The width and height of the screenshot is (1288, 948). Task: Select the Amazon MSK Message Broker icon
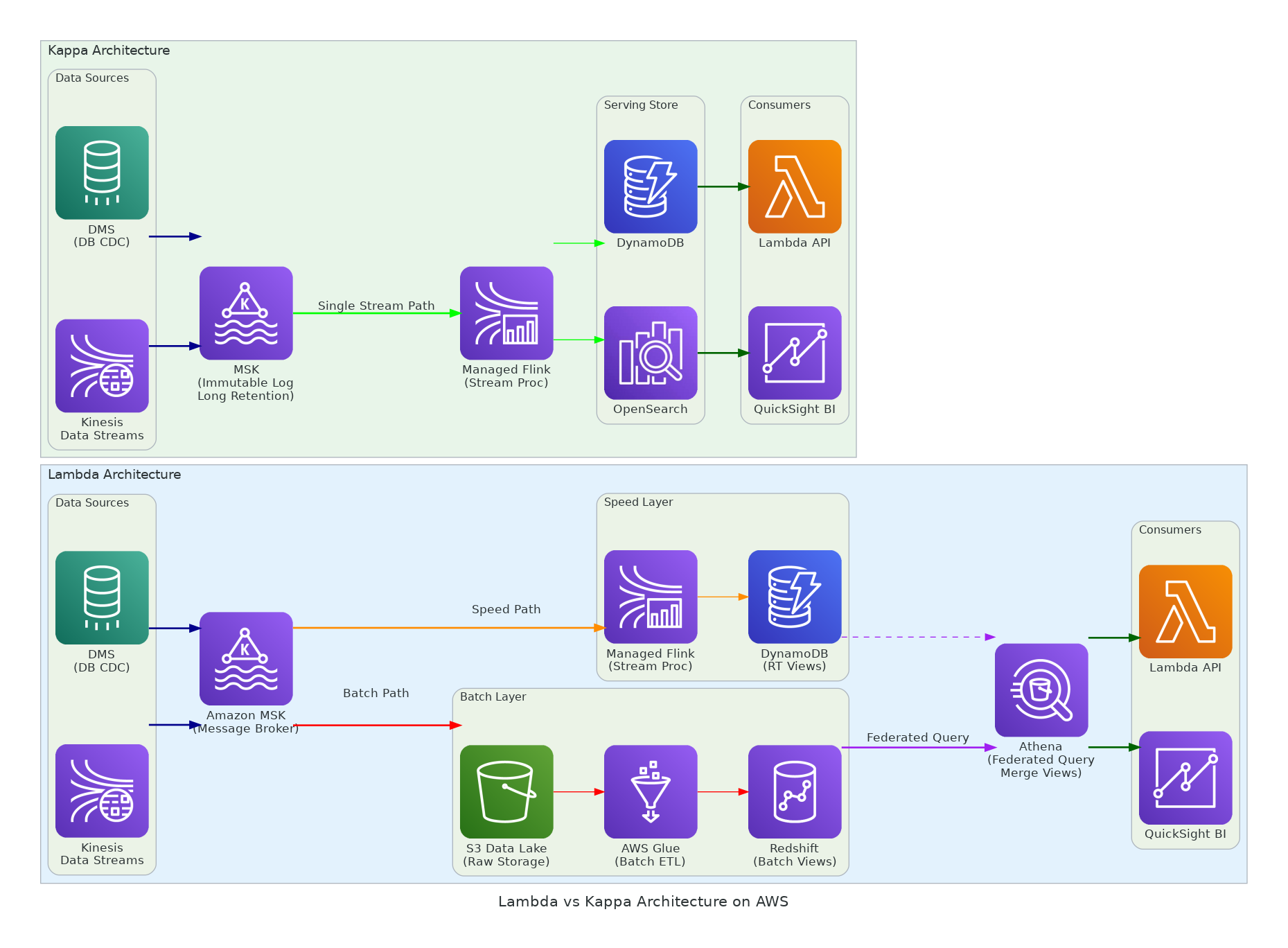(246, 657)
